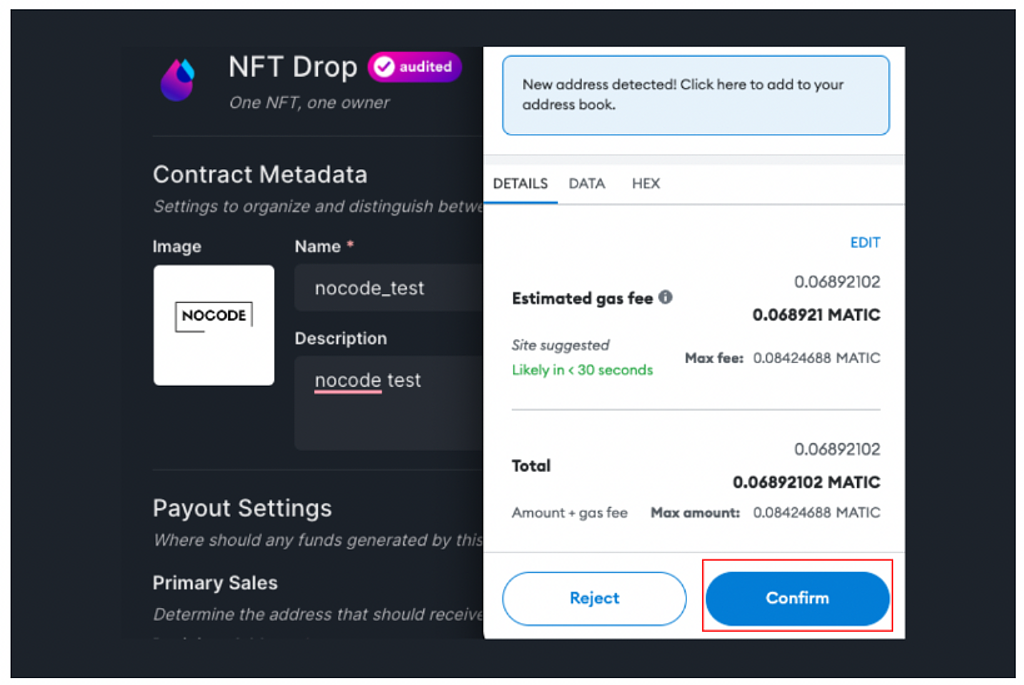Viewport: 1024px width, 685px height.
Task: Click EDIT to change the gas fee
Action: (x=865, y=243)
